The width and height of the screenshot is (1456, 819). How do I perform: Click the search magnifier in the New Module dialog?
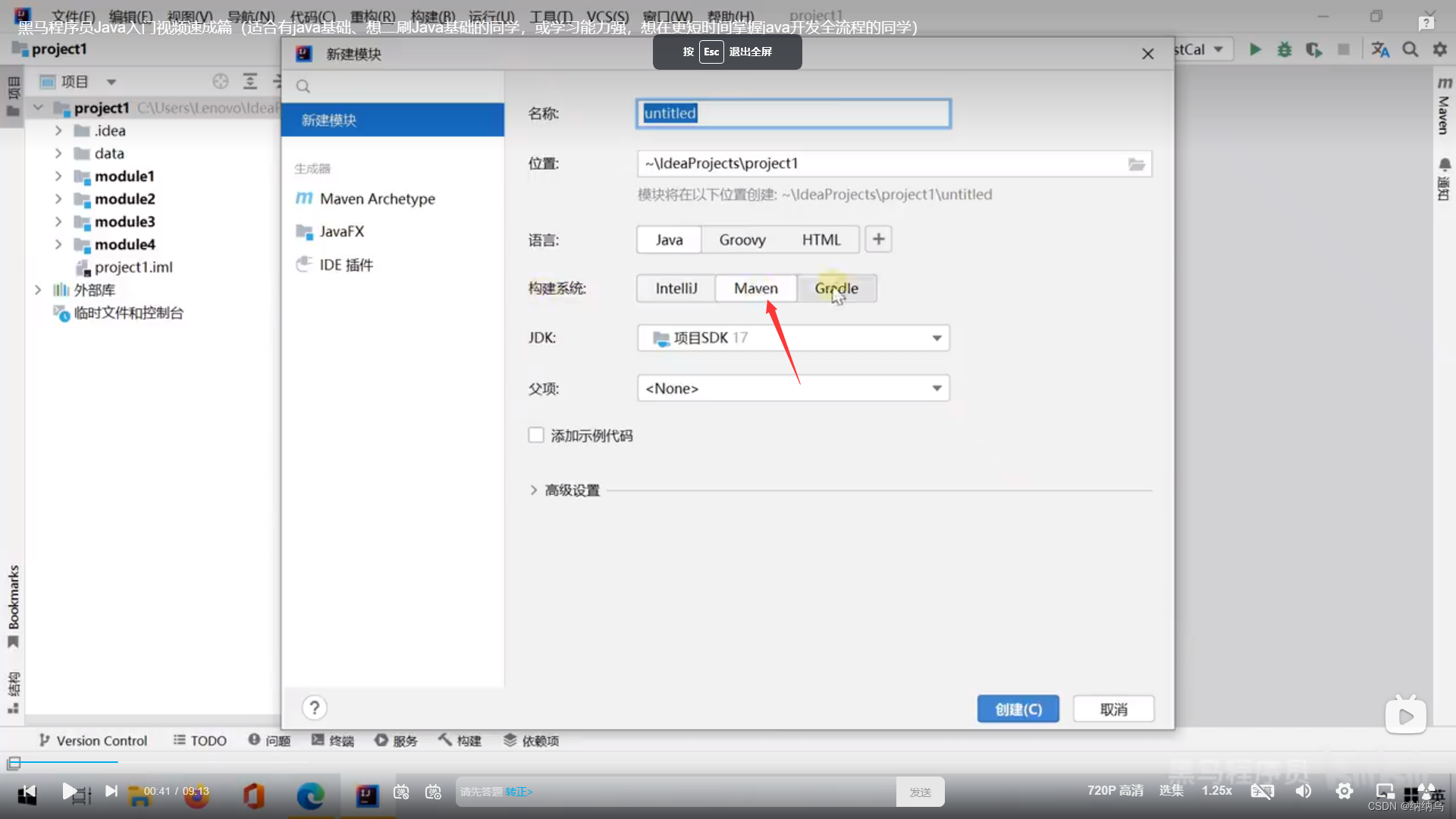coord(303,86)
